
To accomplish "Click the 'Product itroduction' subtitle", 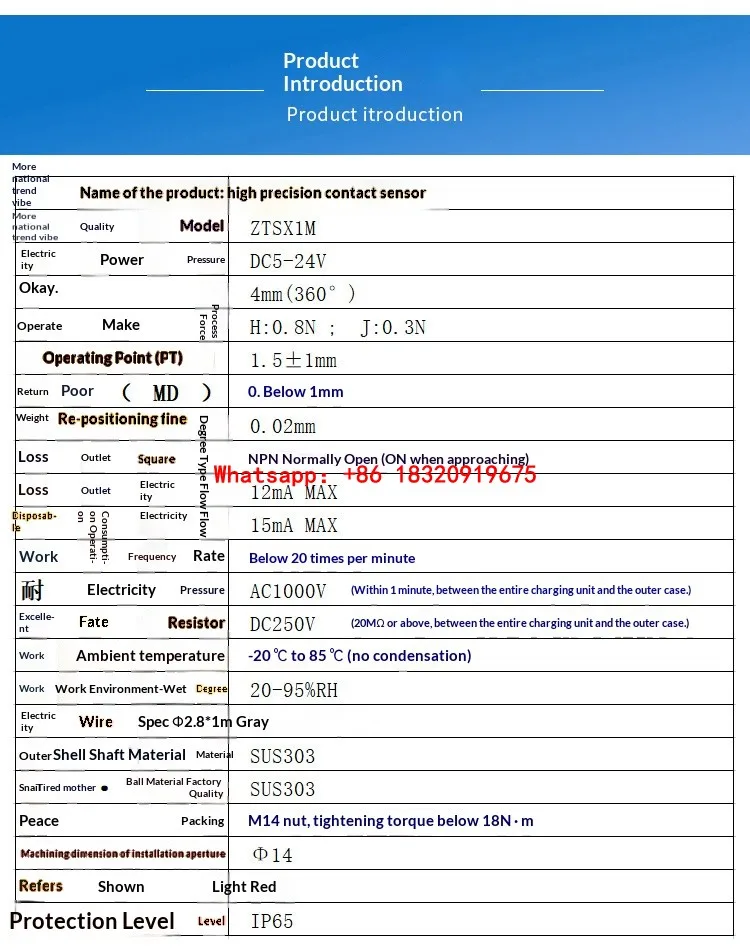I will (x=375, y=115).
